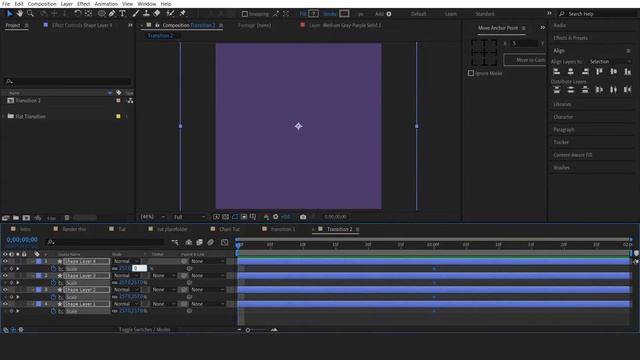Click the Stroke color swatch
640x360 pixels.
tap(344, 14)
